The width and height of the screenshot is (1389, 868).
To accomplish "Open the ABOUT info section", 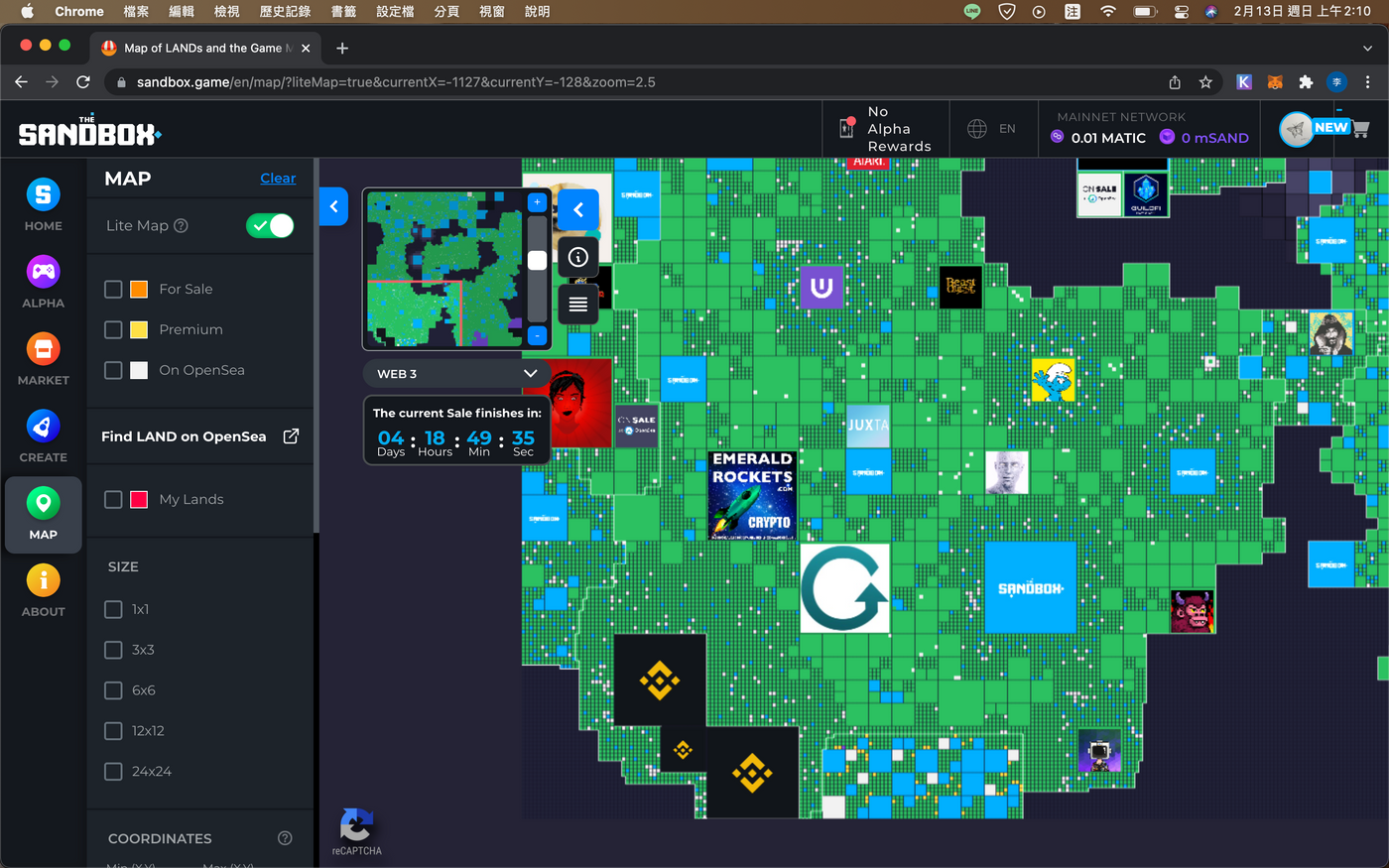I will point(43,590).
